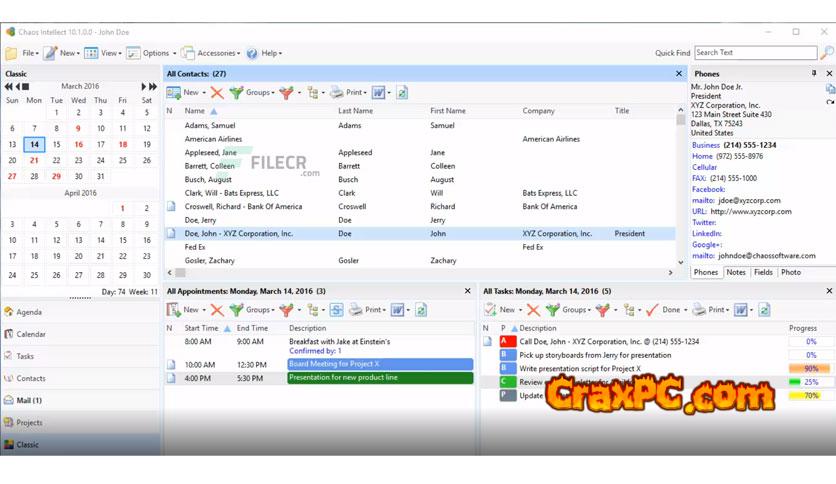Delete appointment using red X in Appointments toolbar

[217, 310]
